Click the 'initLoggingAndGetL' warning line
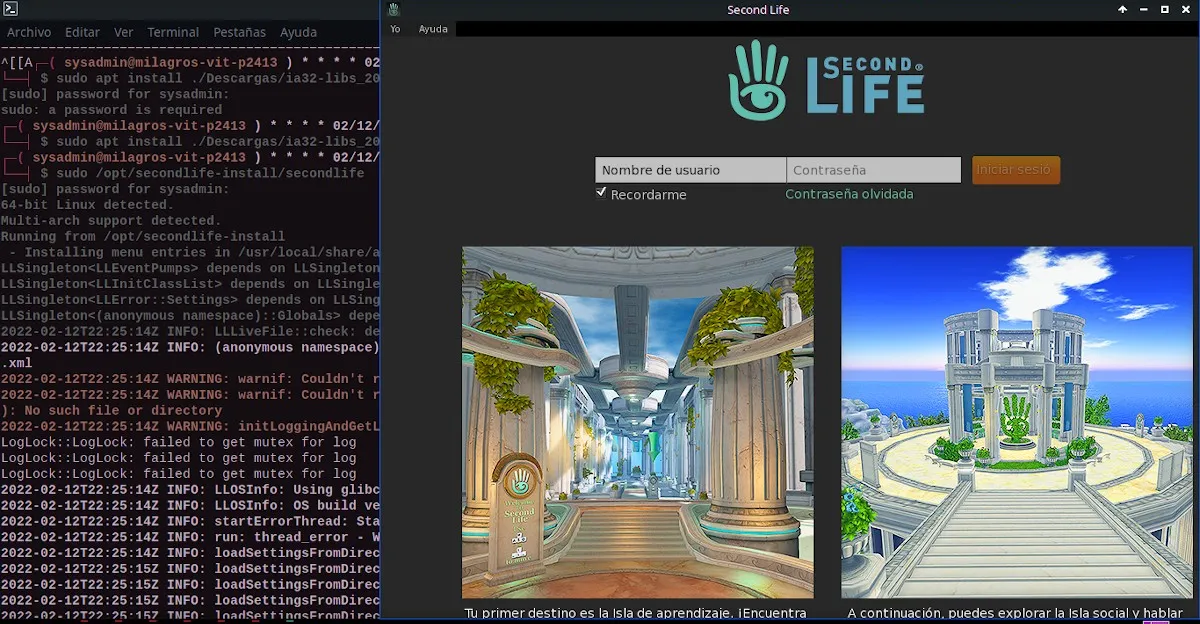Image resolution: width=1200 pixels, height=624 pixels. point(190,426)
